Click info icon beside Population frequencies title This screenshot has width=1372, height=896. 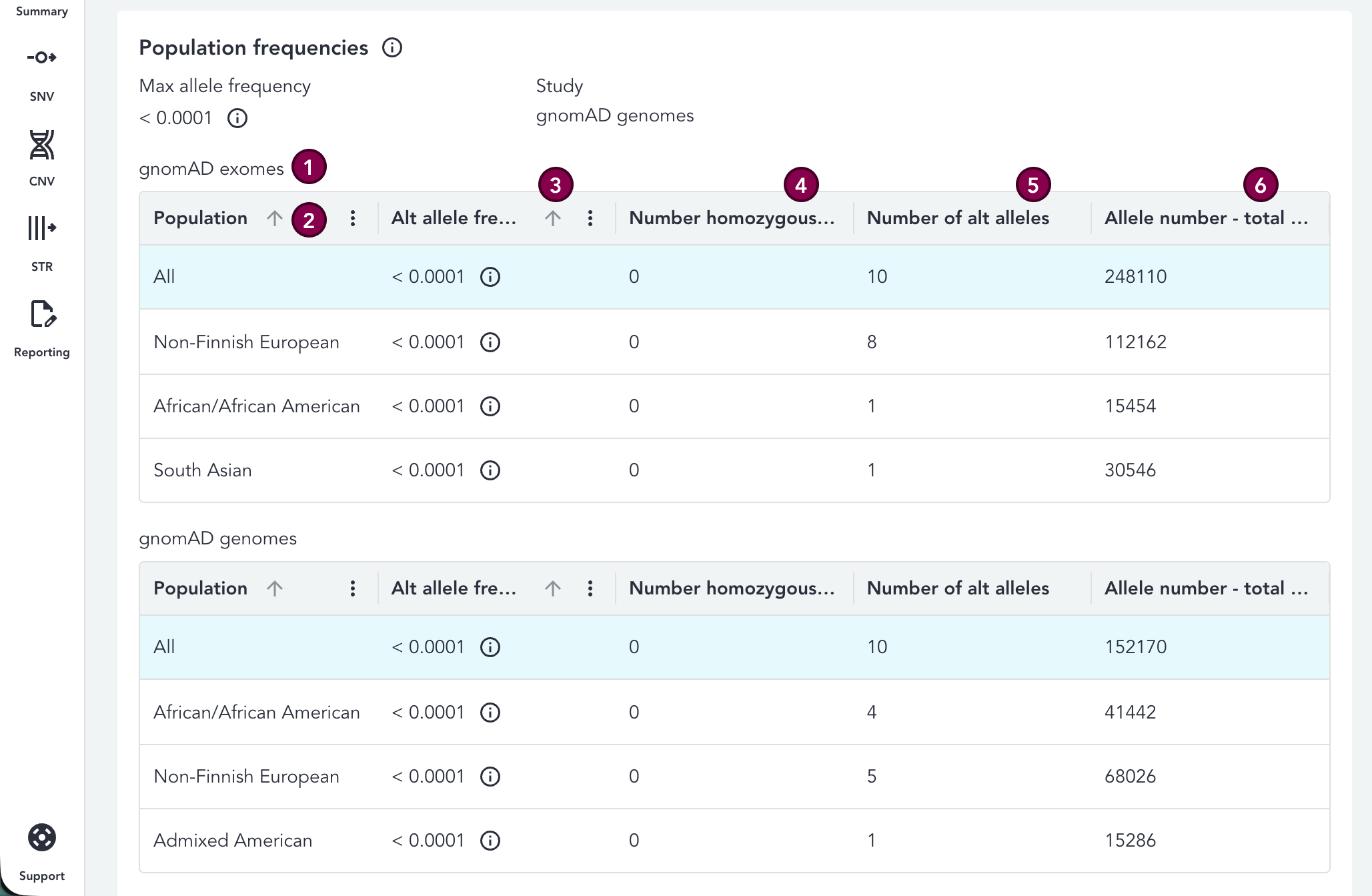(392, 48)
